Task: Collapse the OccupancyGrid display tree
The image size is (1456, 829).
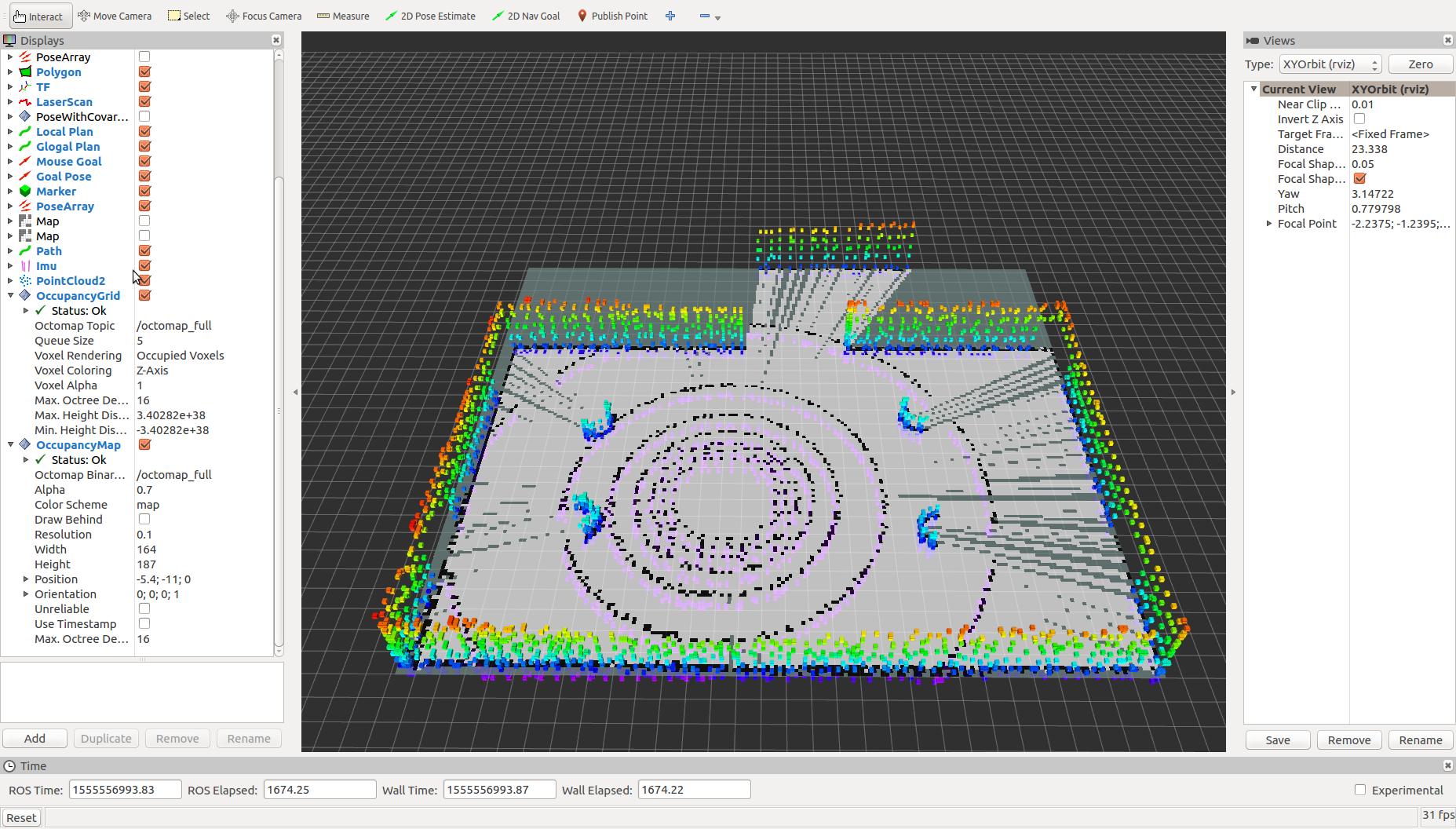Action: (11, 295)
